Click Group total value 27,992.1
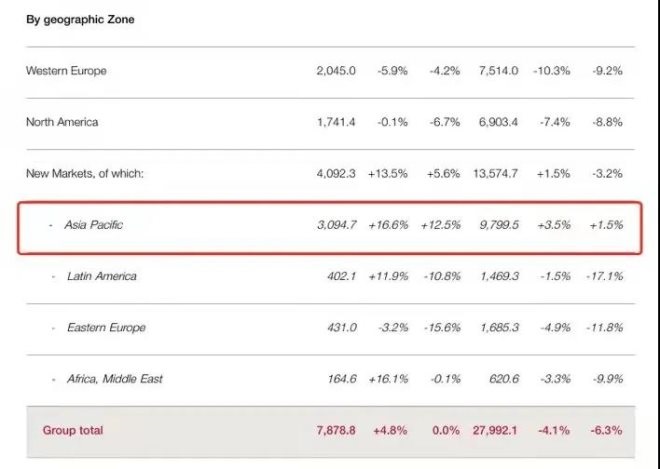Image resolution: width=660 pixels, height=469 pixels. coord(495,430)
